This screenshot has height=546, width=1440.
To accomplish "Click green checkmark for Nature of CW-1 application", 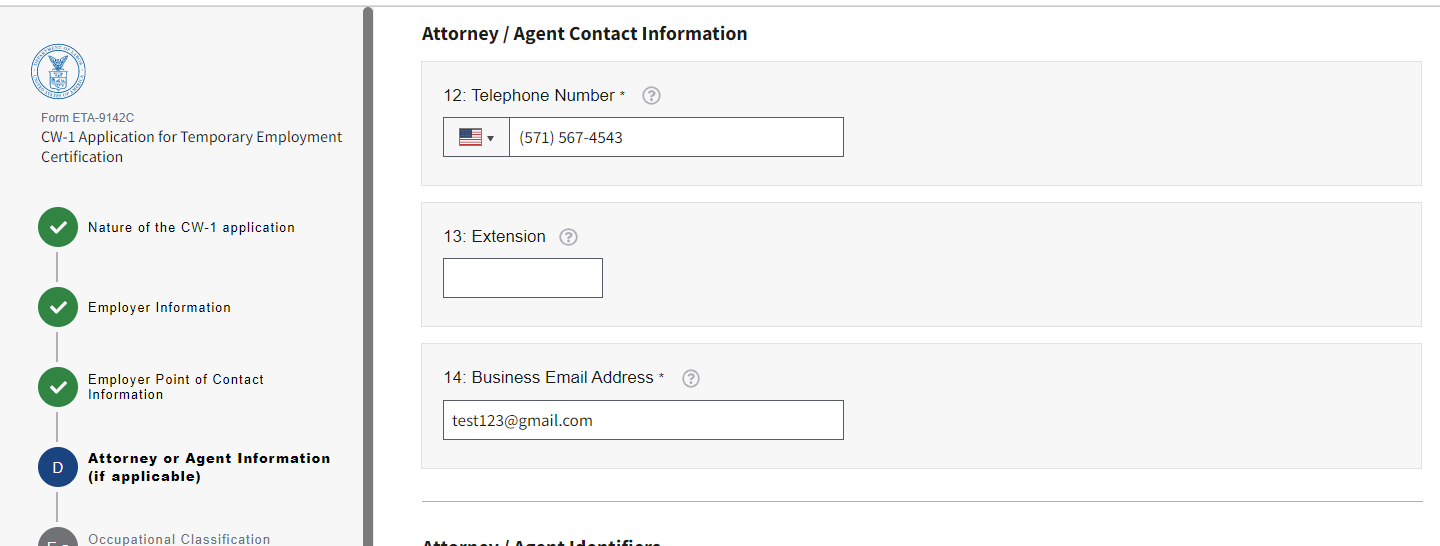I will [58, 227].
